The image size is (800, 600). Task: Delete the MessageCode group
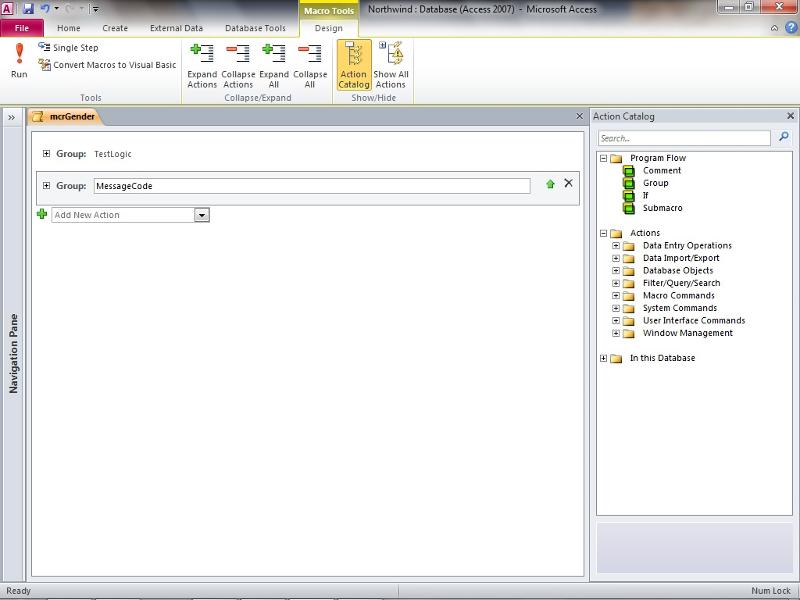point(568,183)
